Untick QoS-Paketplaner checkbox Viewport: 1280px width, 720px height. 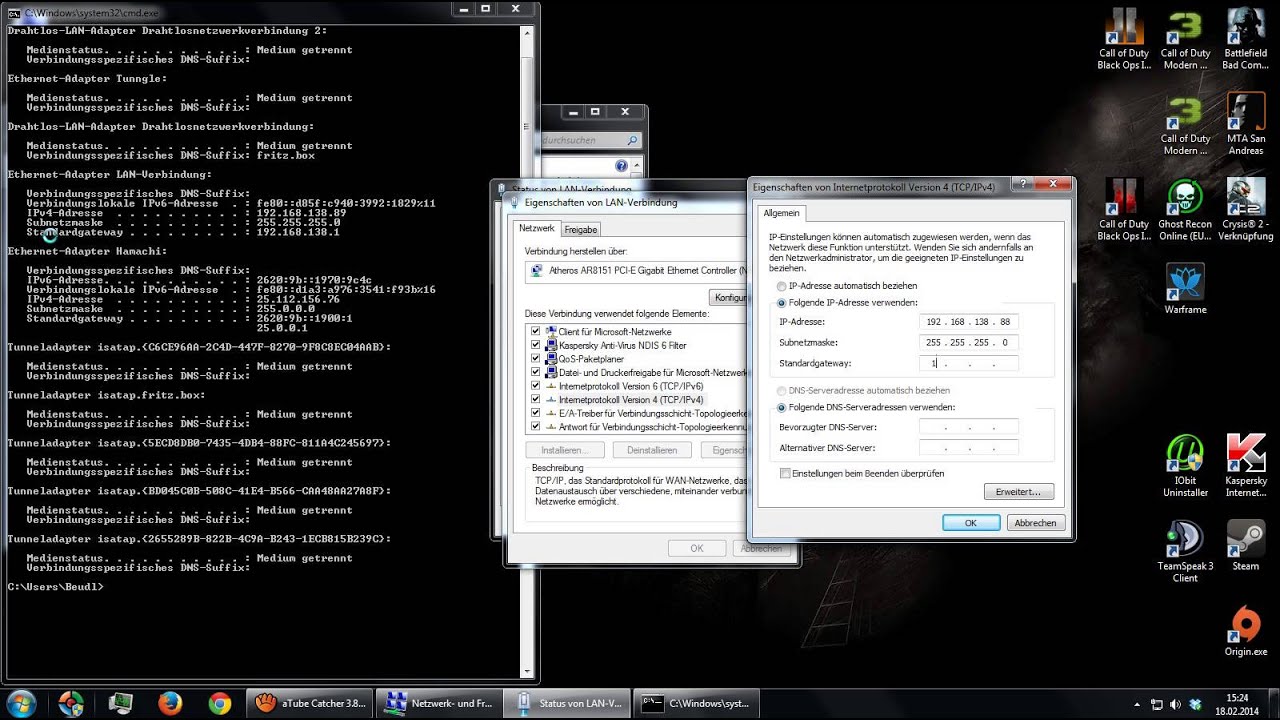click(x=536, y=358)
